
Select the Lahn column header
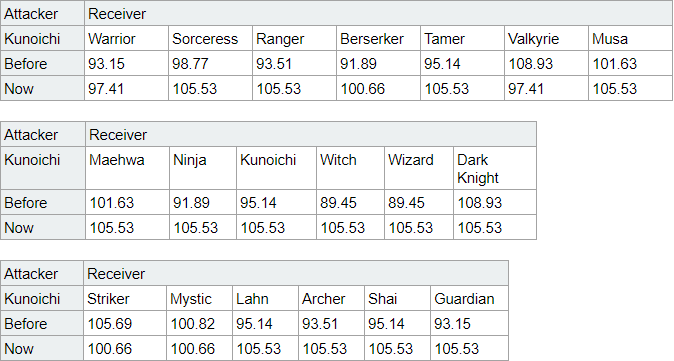click(265, 299)
